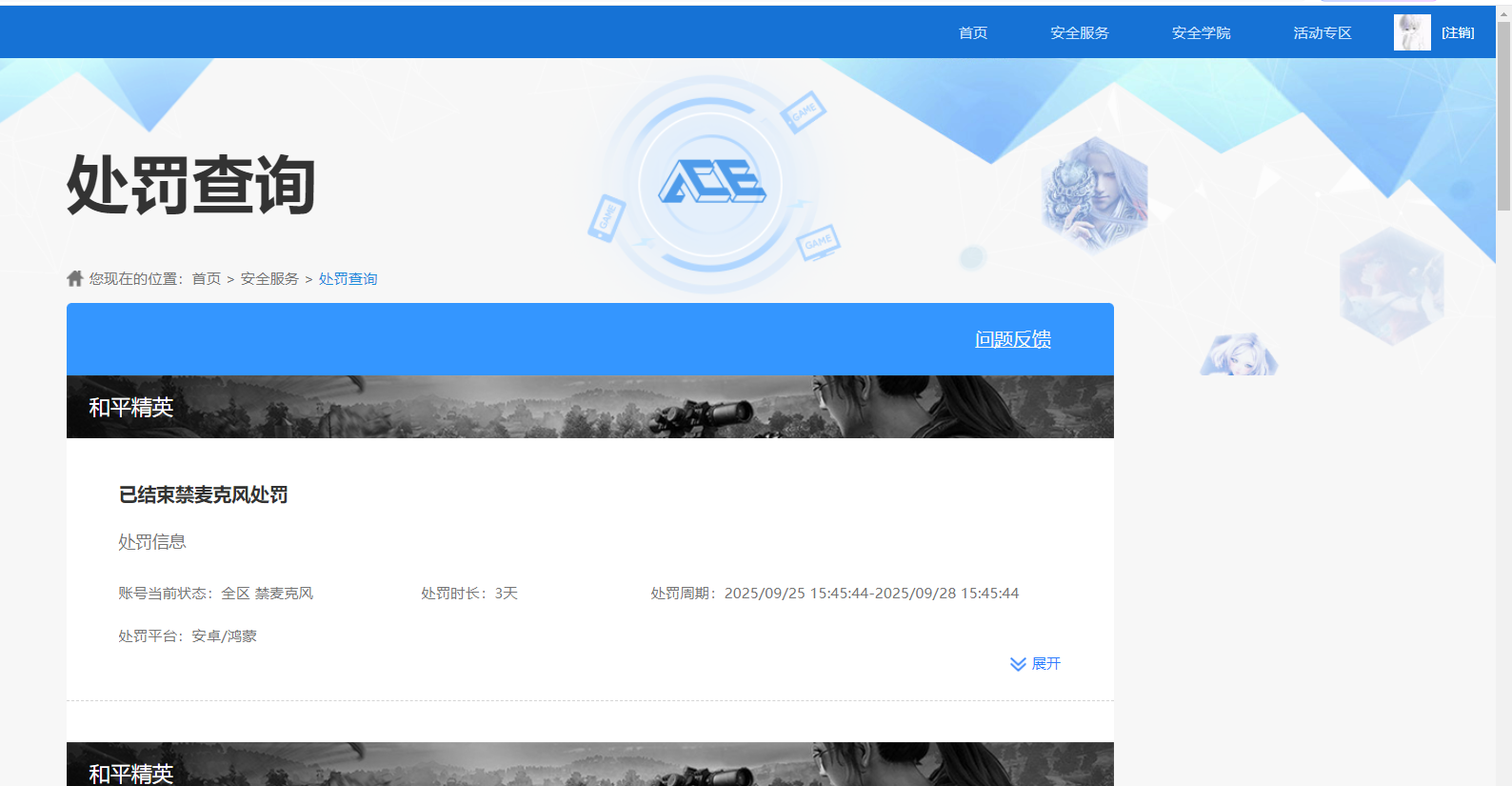Open 首页 in the top navigation bar
The width and height of the screenshot is (1512, 786).
[x=972, y=33]
